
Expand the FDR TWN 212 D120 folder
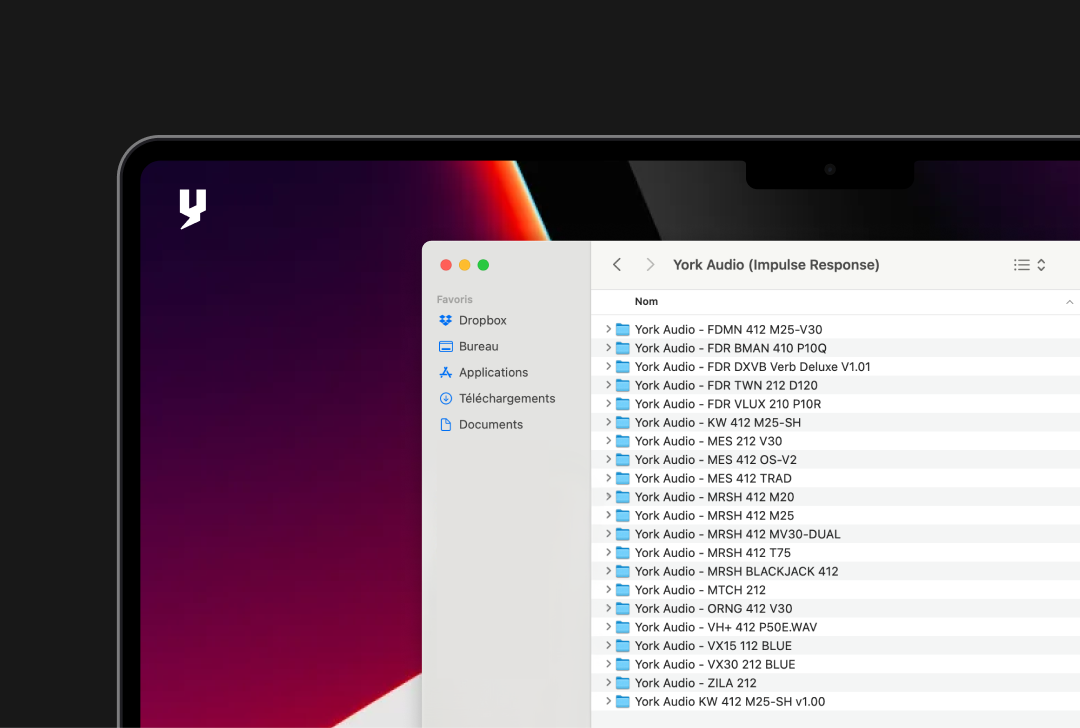[608, 385]
